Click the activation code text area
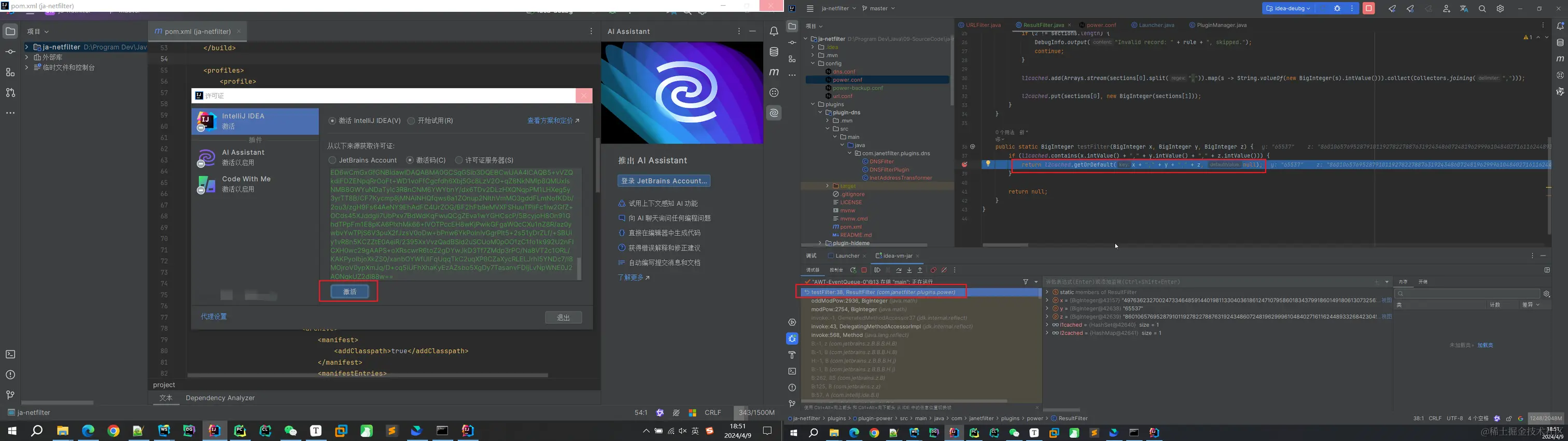 click(x=452, y=224)
